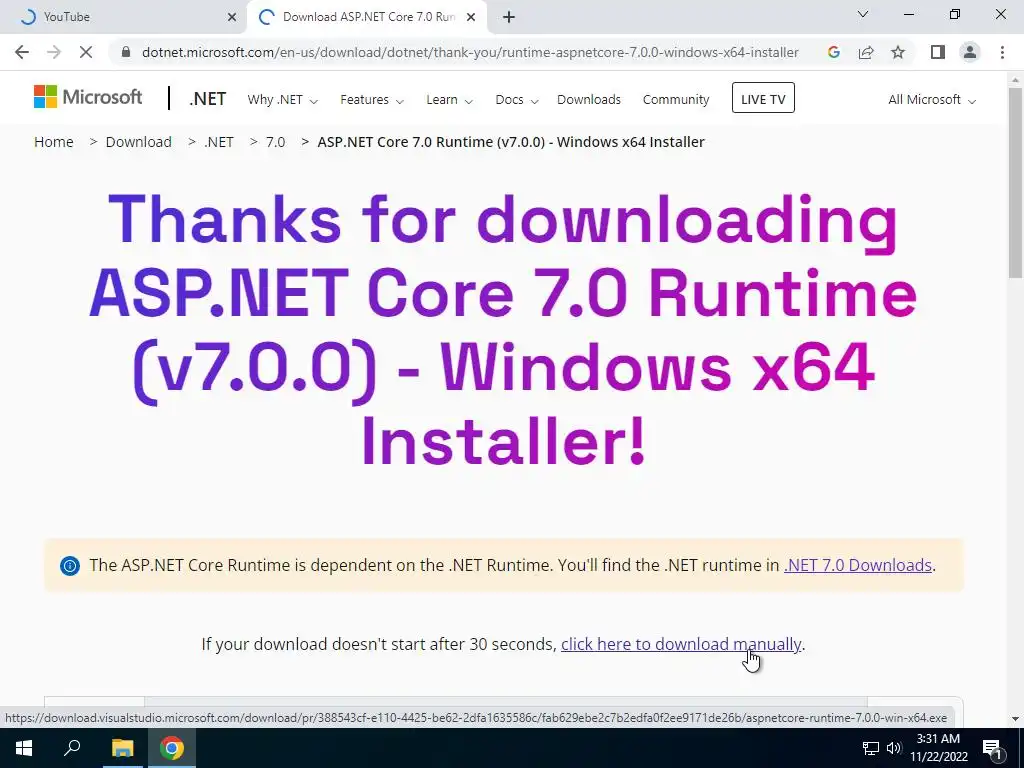Click the vertical scrollbar thumb
The width and height of the screenshot is (1024, 768).
coord(1015,183)
